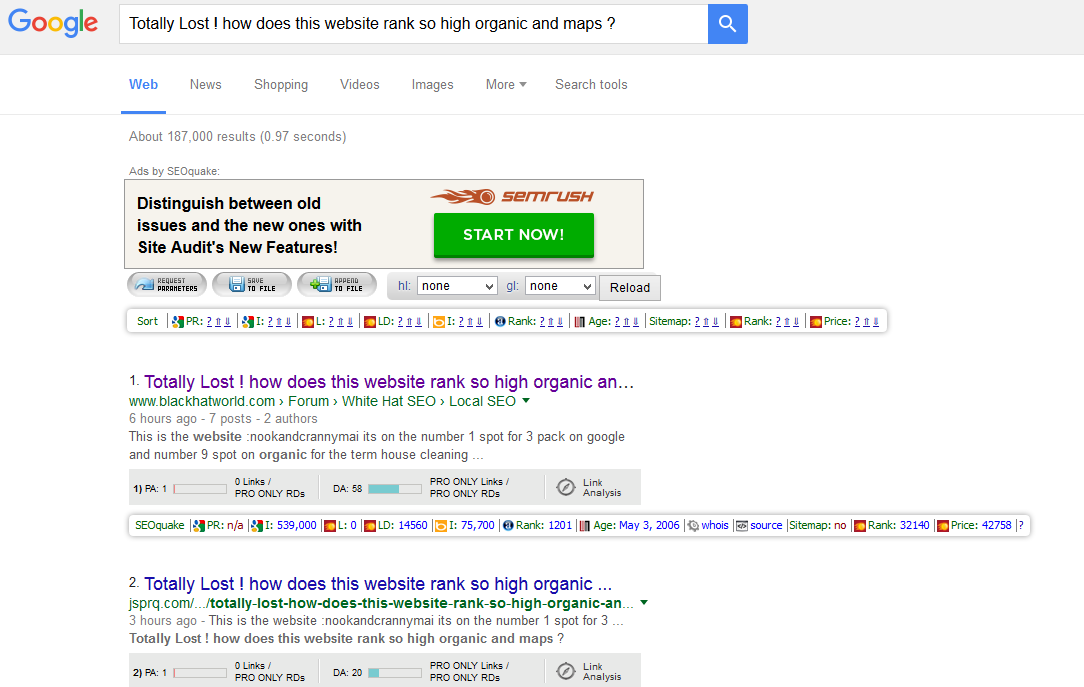Open SEOquake Request Parameters
Image resolution: width=1084 pixels, height=687 pixels.
click(167, 284)
